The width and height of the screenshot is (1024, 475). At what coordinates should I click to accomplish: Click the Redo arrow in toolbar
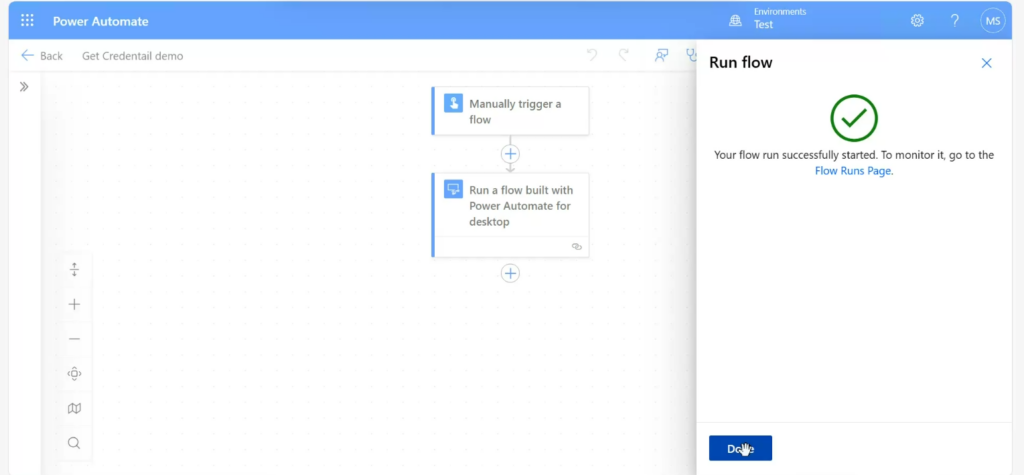(624, 56)
